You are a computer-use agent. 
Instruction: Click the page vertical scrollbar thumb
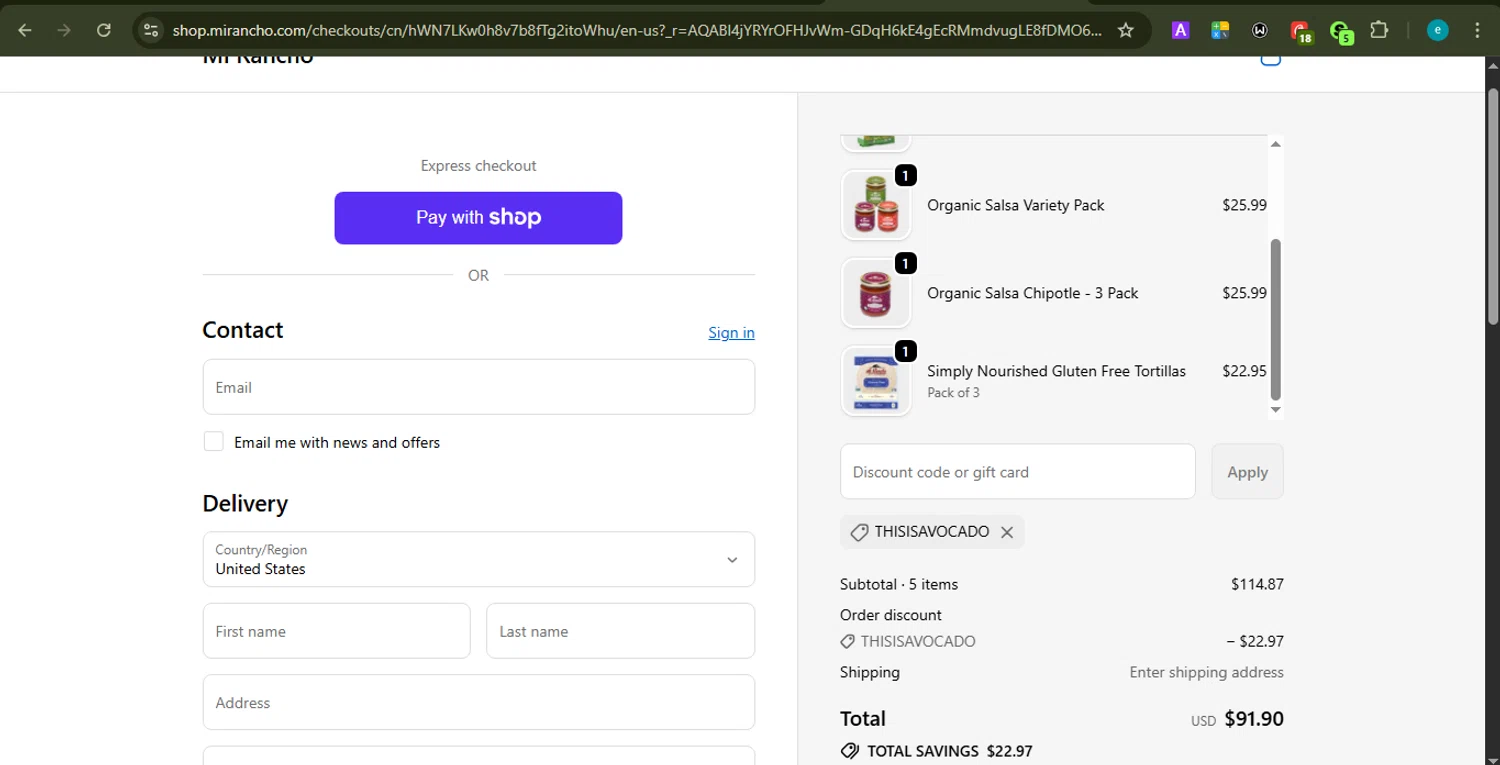1493,205
